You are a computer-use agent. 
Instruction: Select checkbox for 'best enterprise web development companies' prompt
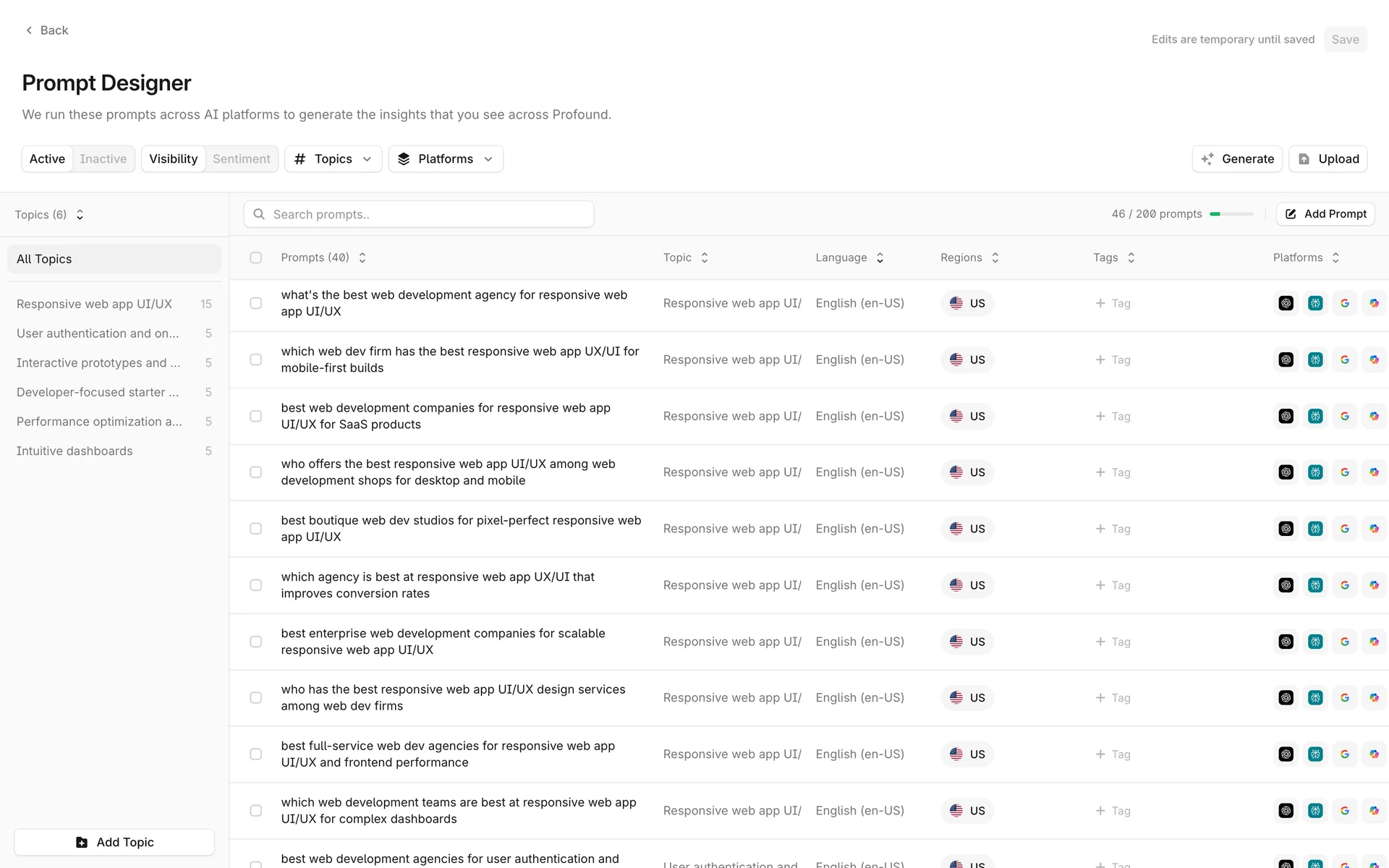point(256,642)
